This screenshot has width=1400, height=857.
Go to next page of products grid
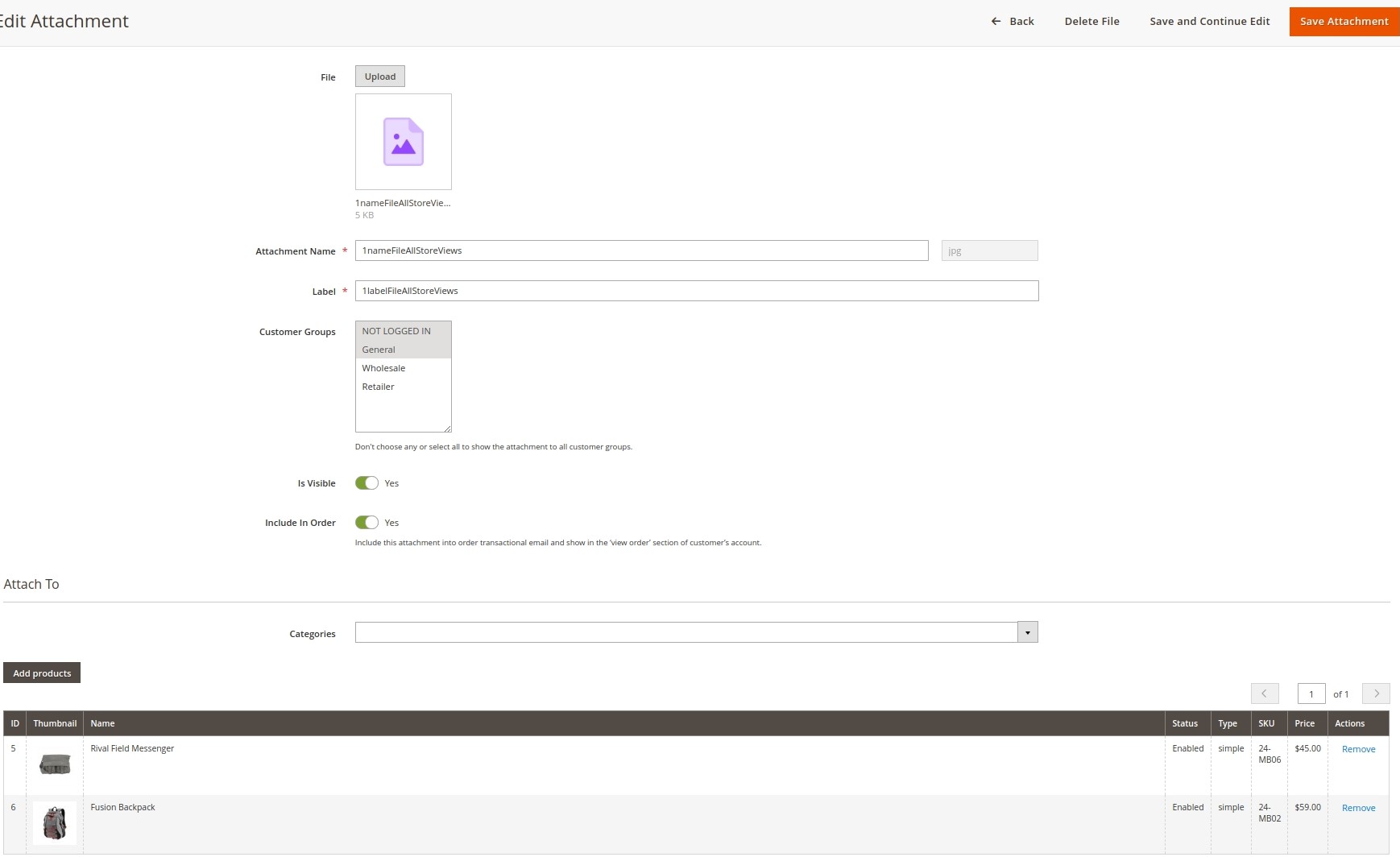pos(1376,693)
